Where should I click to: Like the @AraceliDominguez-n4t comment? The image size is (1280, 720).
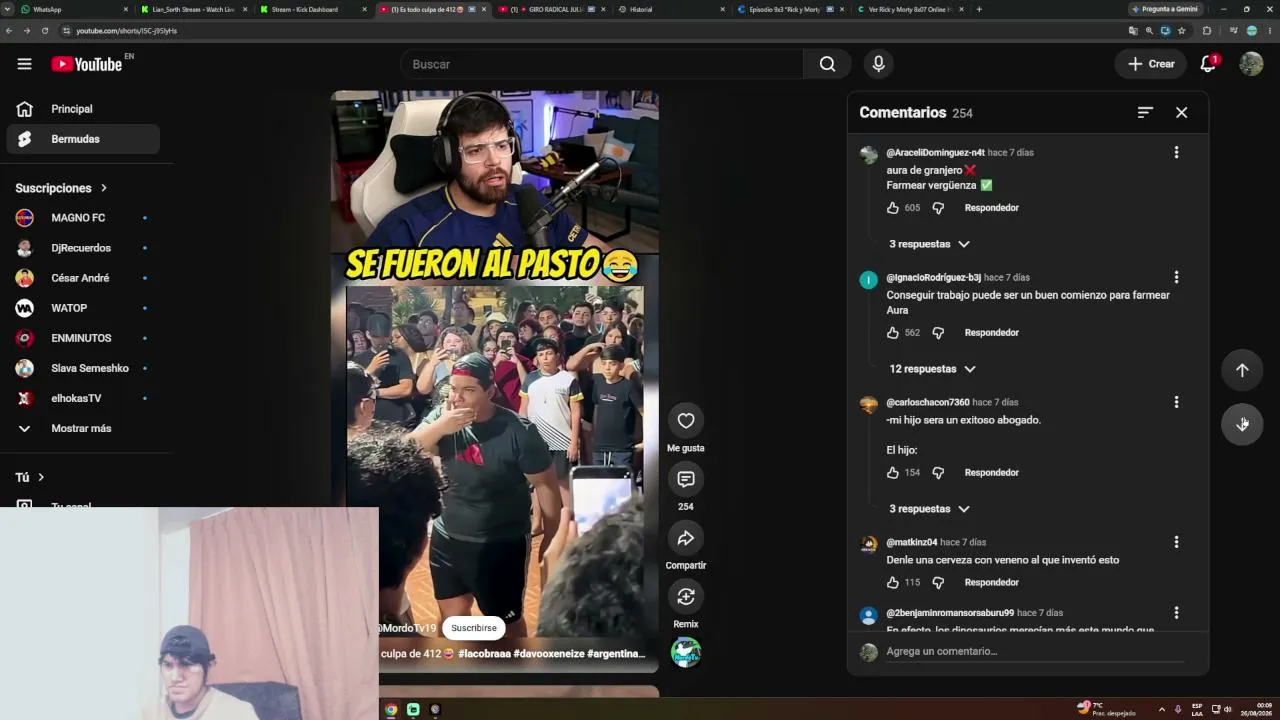click(x=893, y=208)
